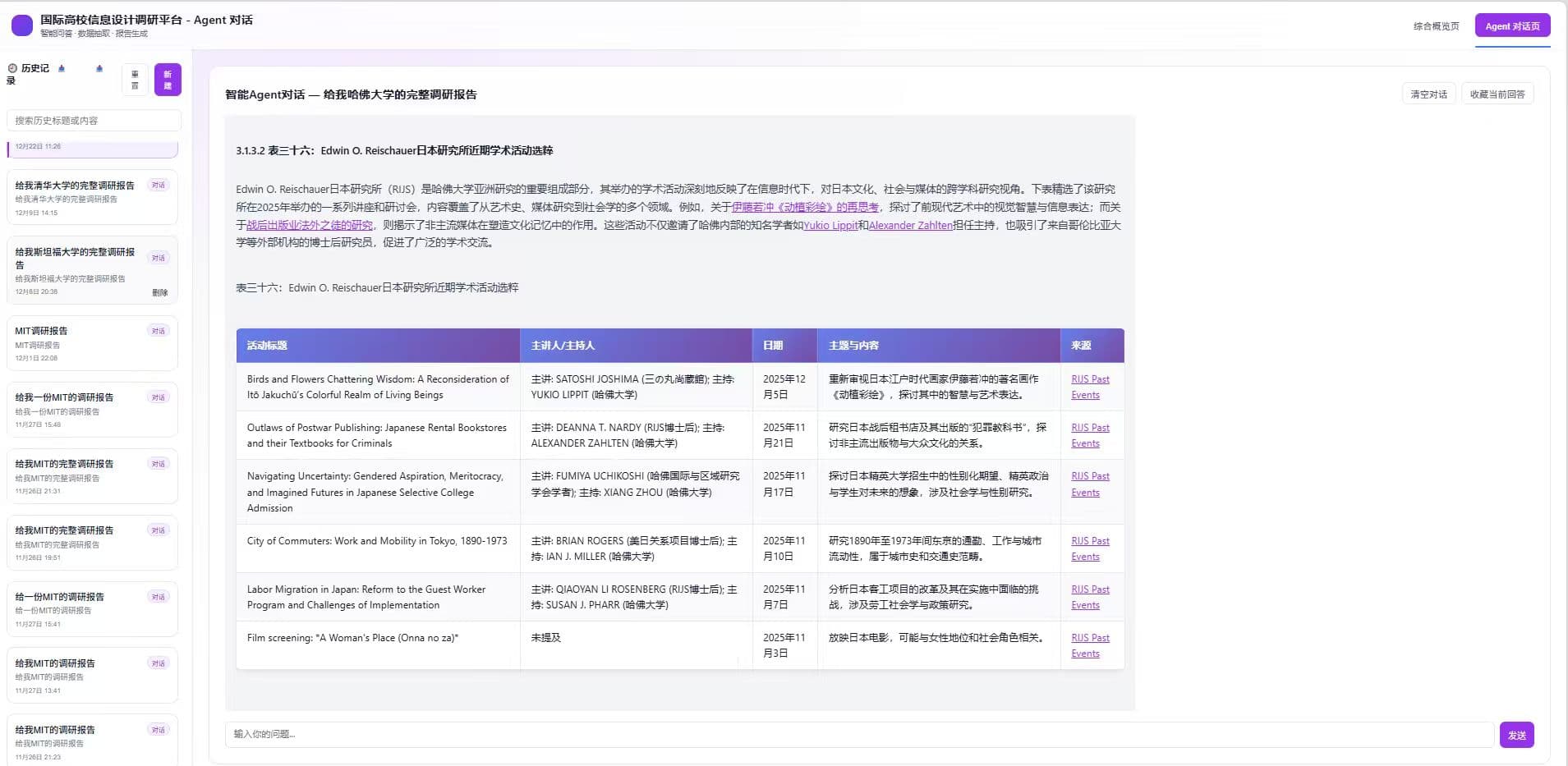
Task: Open RIJS Past Events link for Outlaws of Postwar Publishing
Action: click(x=1090, y=435)
